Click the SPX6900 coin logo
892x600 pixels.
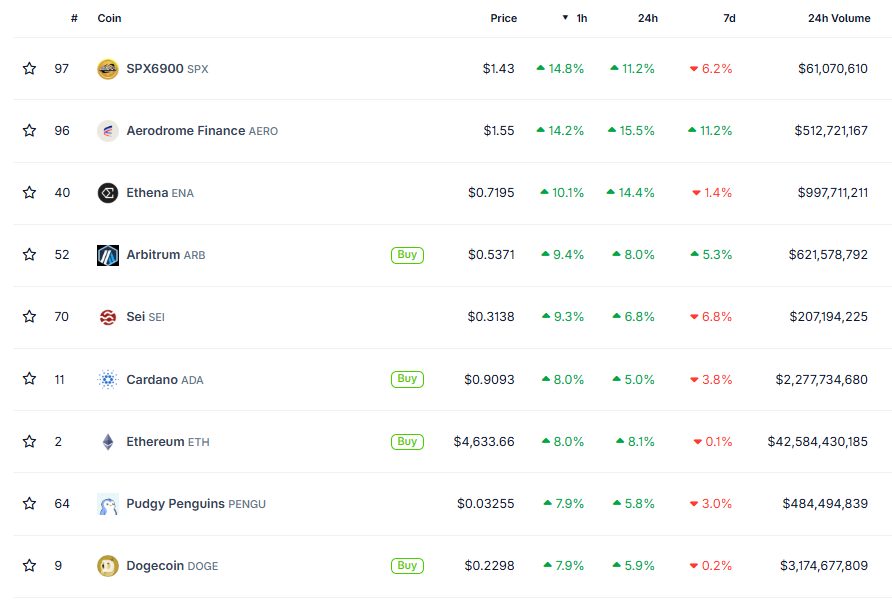pos(108,69)
